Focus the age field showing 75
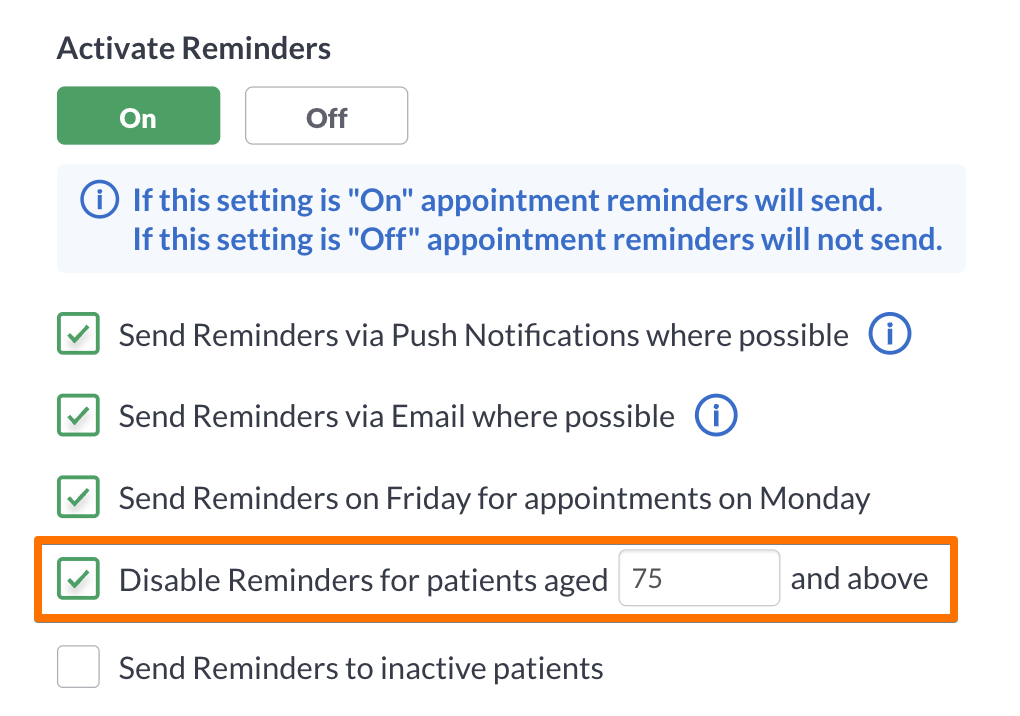 click(699, 578)
